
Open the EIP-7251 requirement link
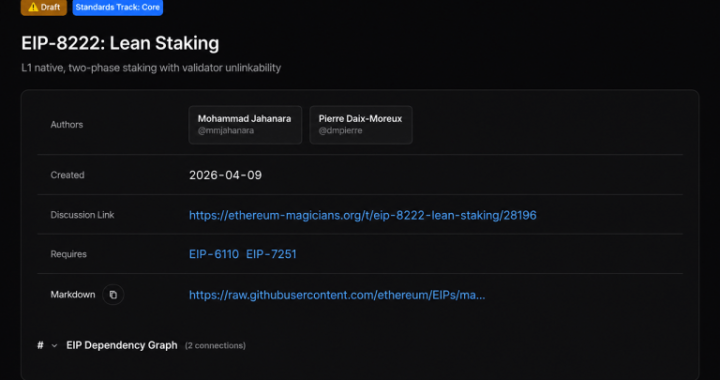click(x=271, y=254)
